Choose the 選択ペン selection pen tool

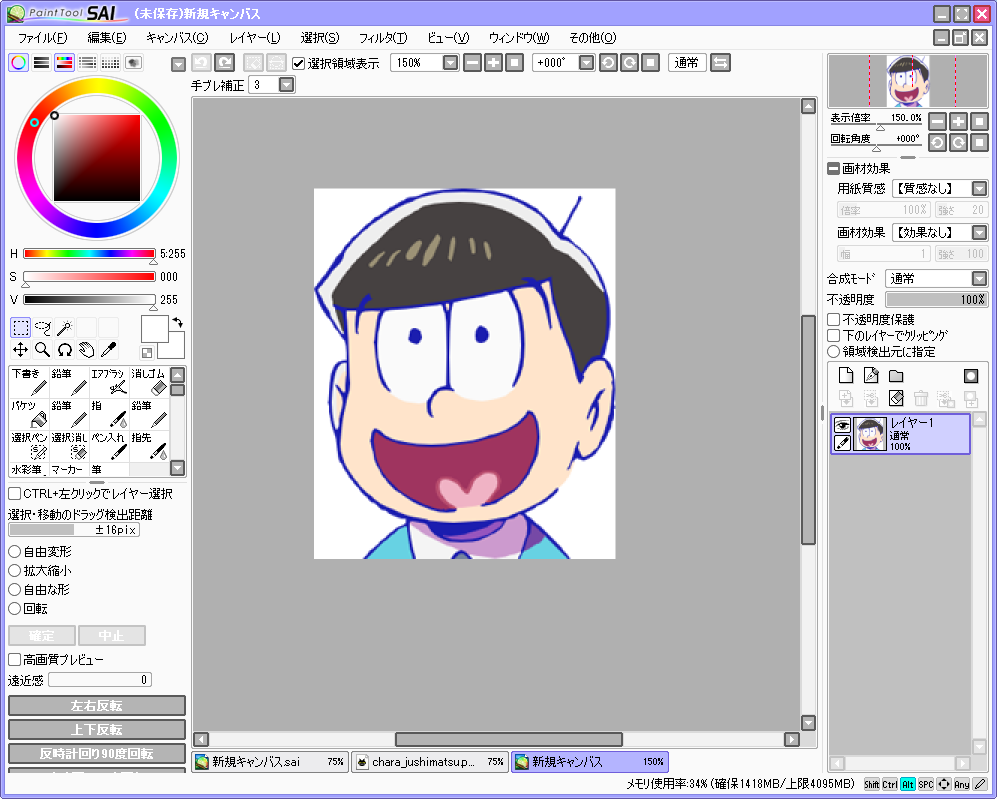point(29,446)
